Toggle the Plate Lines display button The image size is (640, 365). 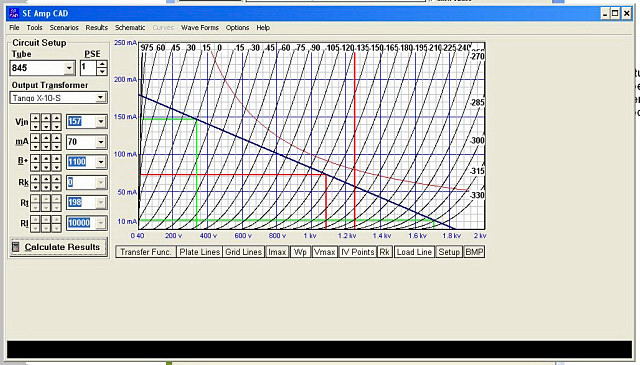point(200,252)
